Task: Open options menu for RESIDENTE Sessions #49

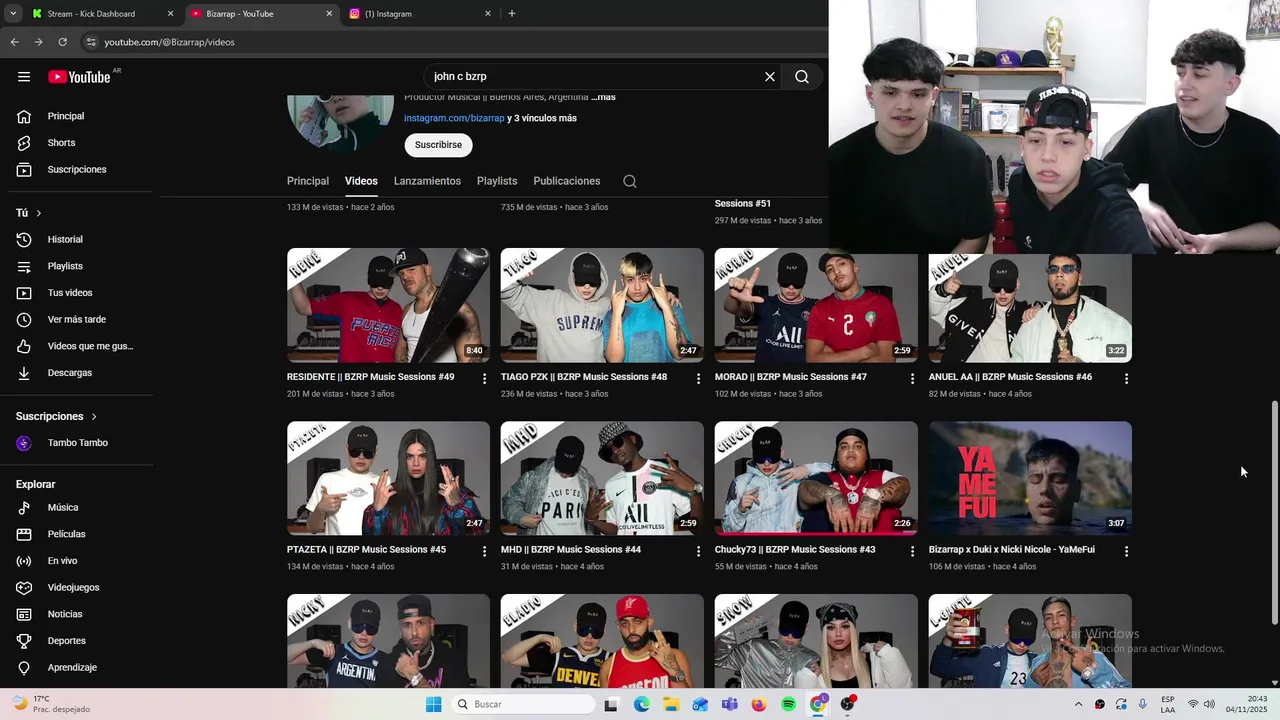Action: click(484, 379)
